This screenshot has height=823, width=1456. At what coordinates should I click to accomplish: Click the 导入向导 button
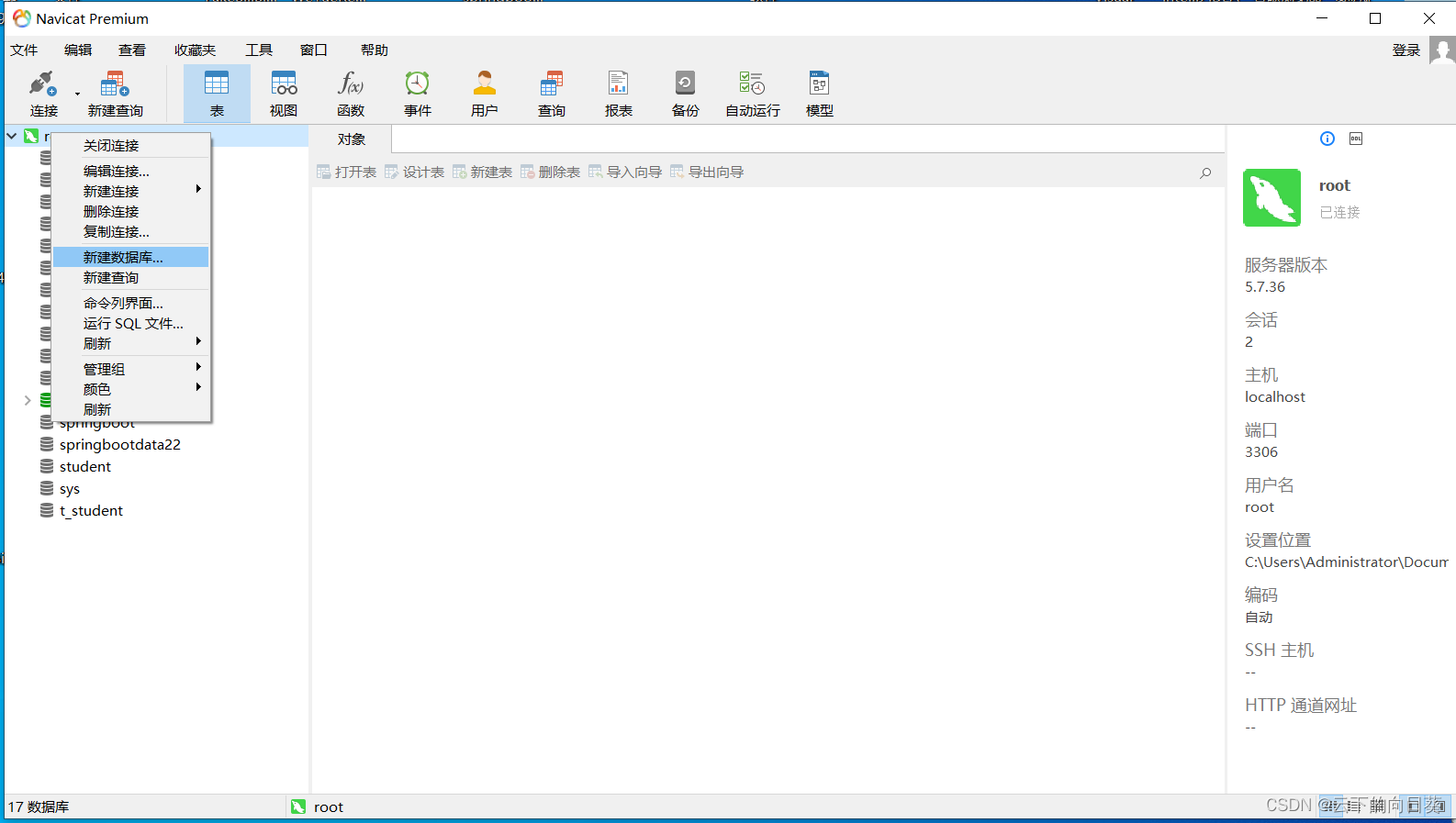pyautogui.click(x=625, y=172)
